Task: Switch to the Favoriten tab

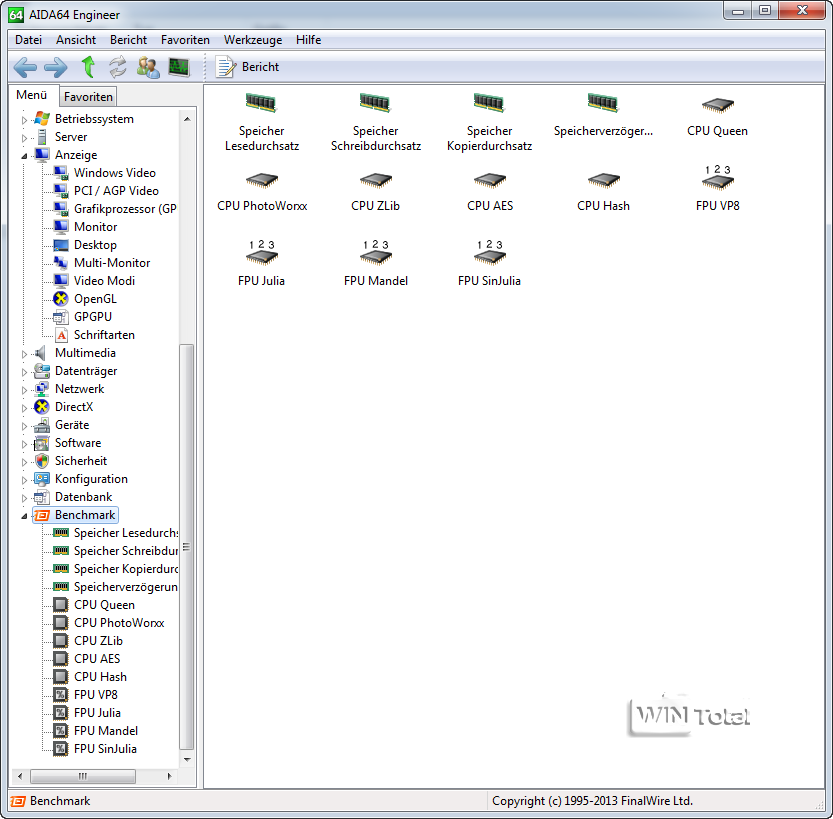Action: click(x=88, y=97)
